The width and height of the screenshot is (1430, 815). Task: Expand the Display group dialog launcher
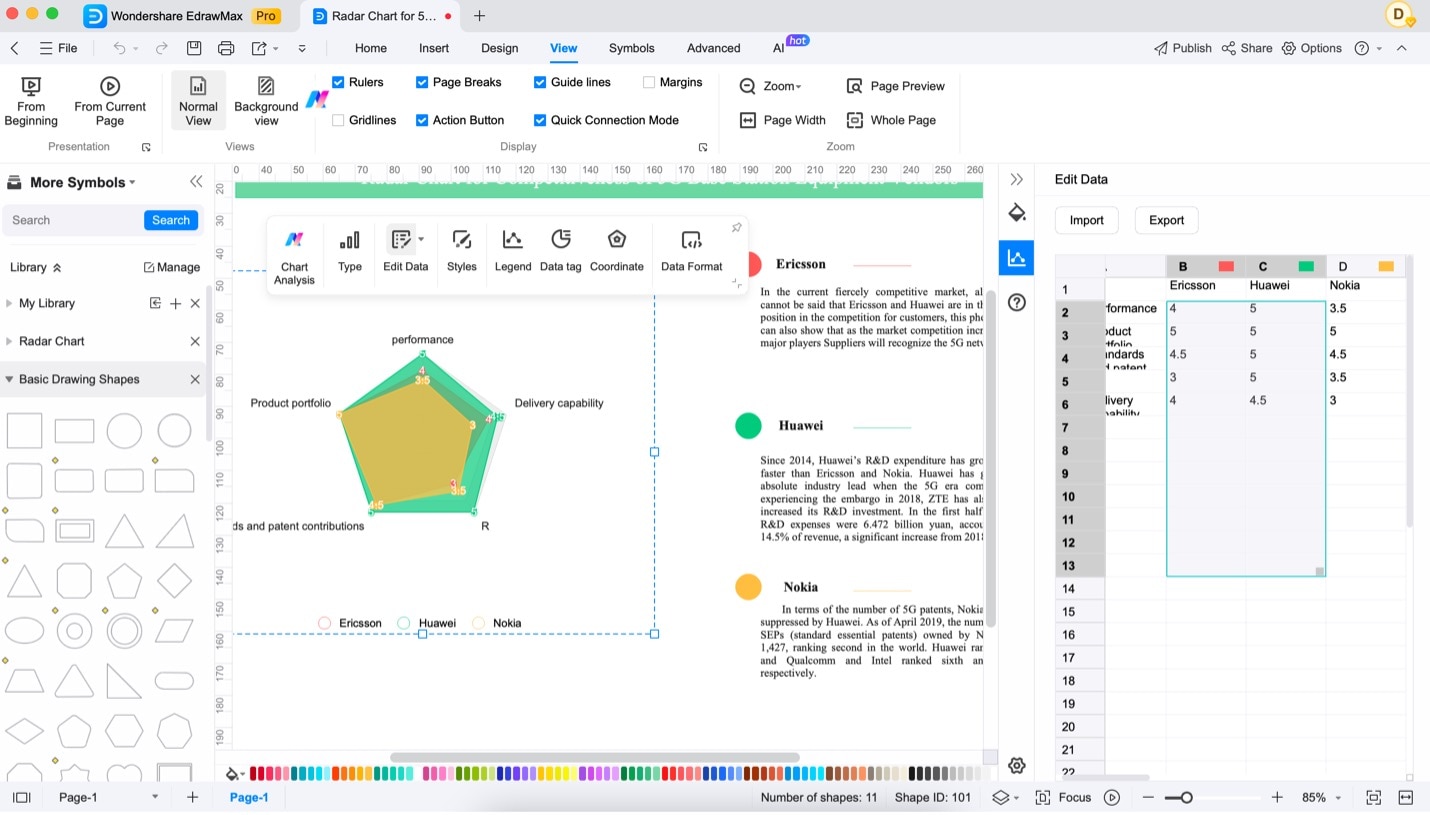click(703, 147)
